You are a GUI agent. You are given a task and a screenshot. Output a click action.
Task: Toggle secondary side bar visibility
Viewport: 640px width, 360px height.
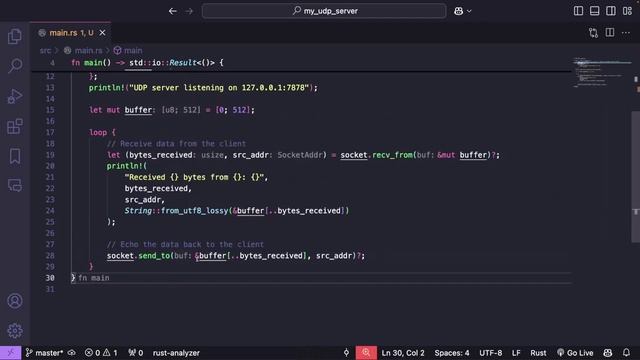click(x=611, y=11)
